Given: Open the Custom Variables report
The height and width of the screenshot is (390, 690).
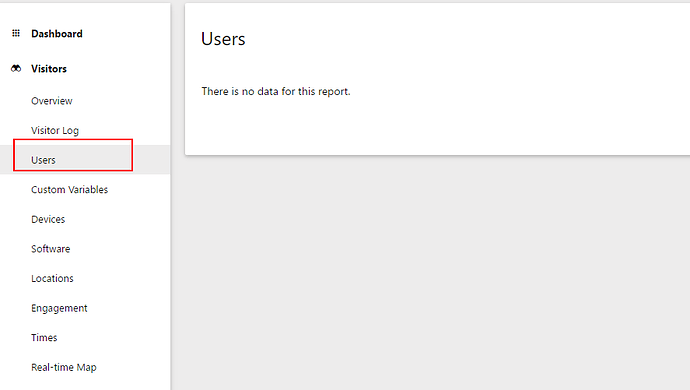Looking at the screenshot, I should coord(70,190).
